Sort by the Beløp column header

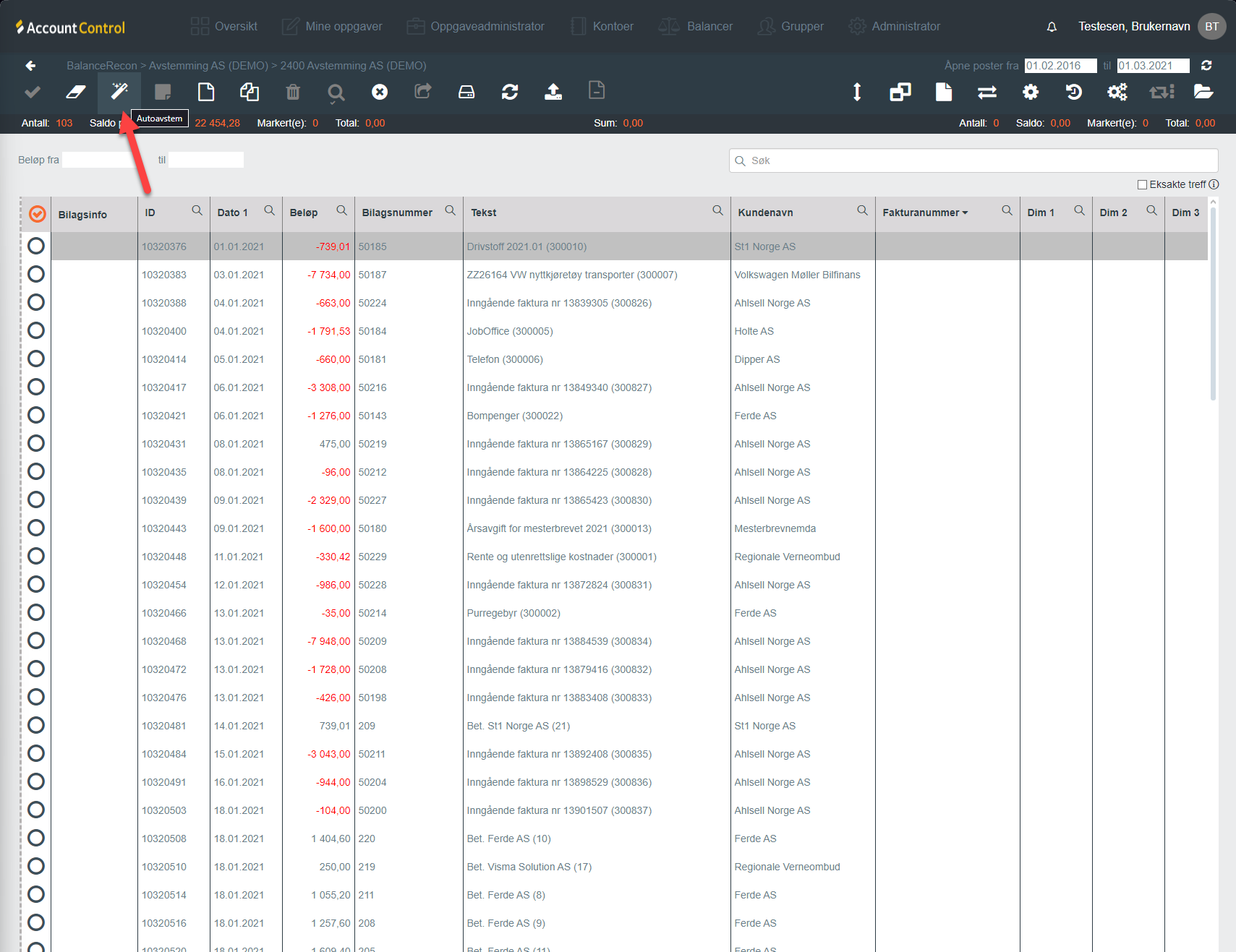coord(304,213)
